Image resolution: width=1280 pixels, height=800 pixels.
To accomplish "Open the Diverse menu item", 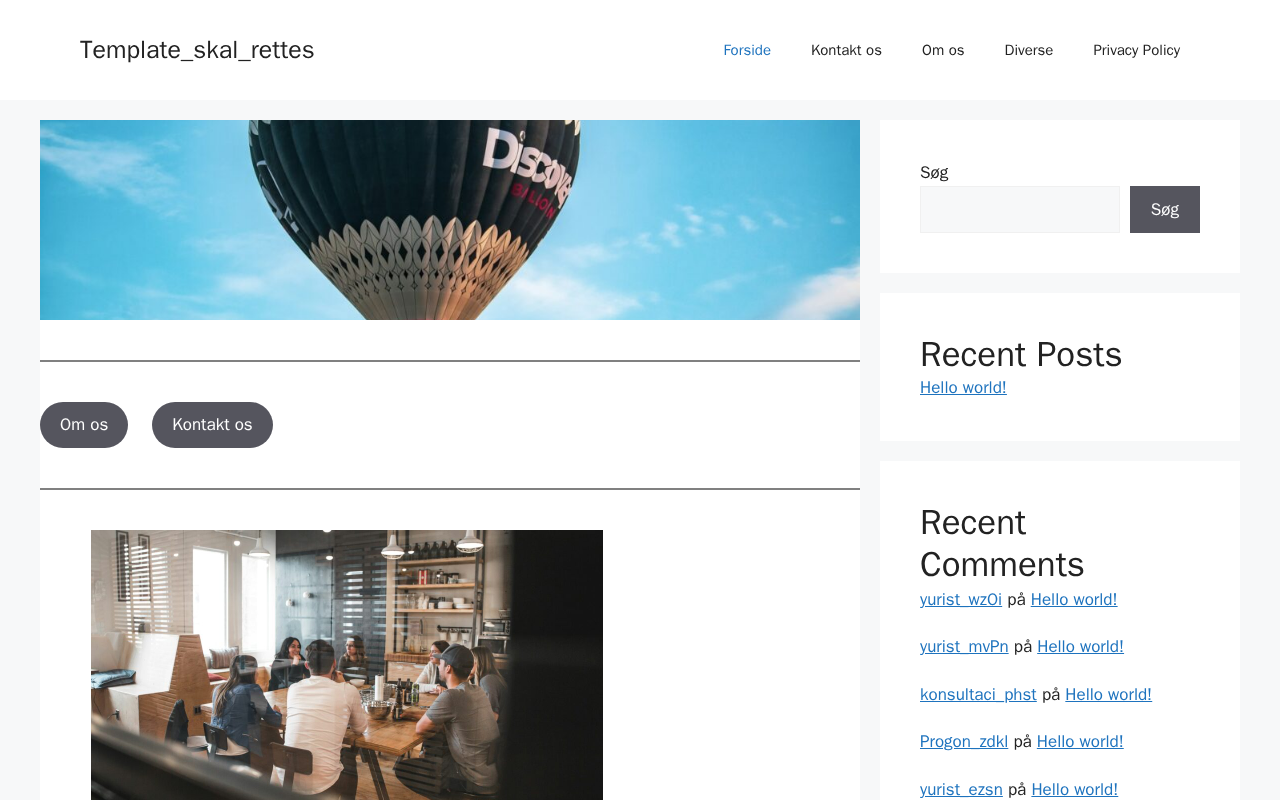I will [1029, 50].
